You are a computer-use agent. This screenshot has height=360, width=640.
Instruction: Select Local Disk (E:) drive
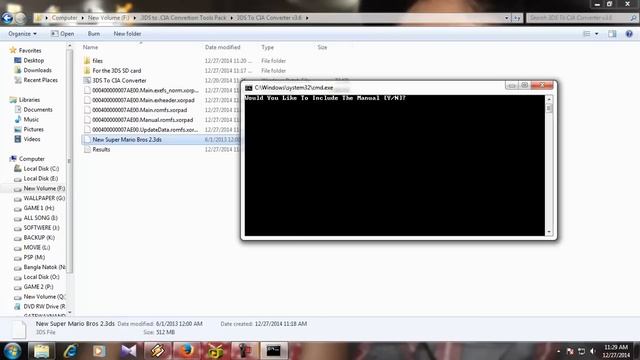(x=40, y=179)
